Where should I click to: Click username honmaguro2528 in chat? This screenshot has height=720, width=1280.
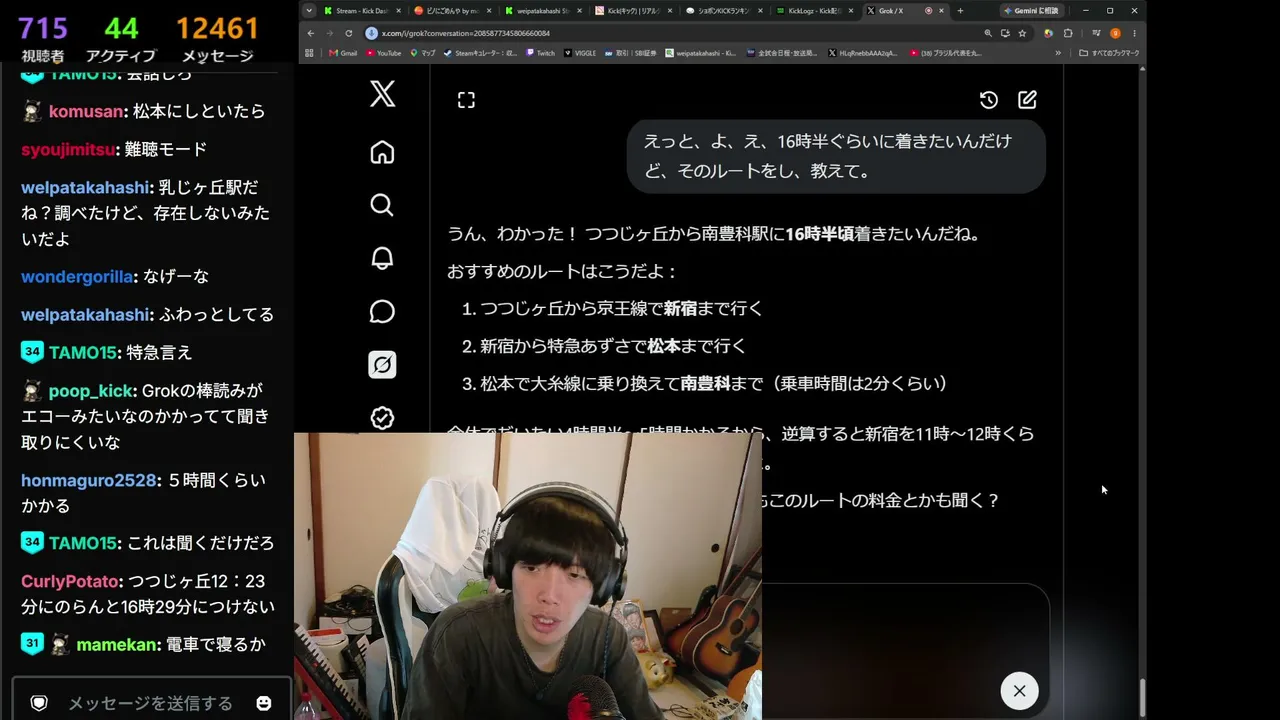[x=89, y=481]
